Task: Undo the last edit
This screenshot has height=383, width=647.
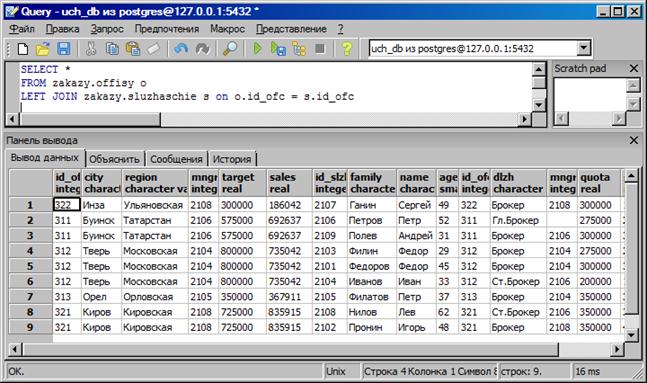Action: coord(181,49)
